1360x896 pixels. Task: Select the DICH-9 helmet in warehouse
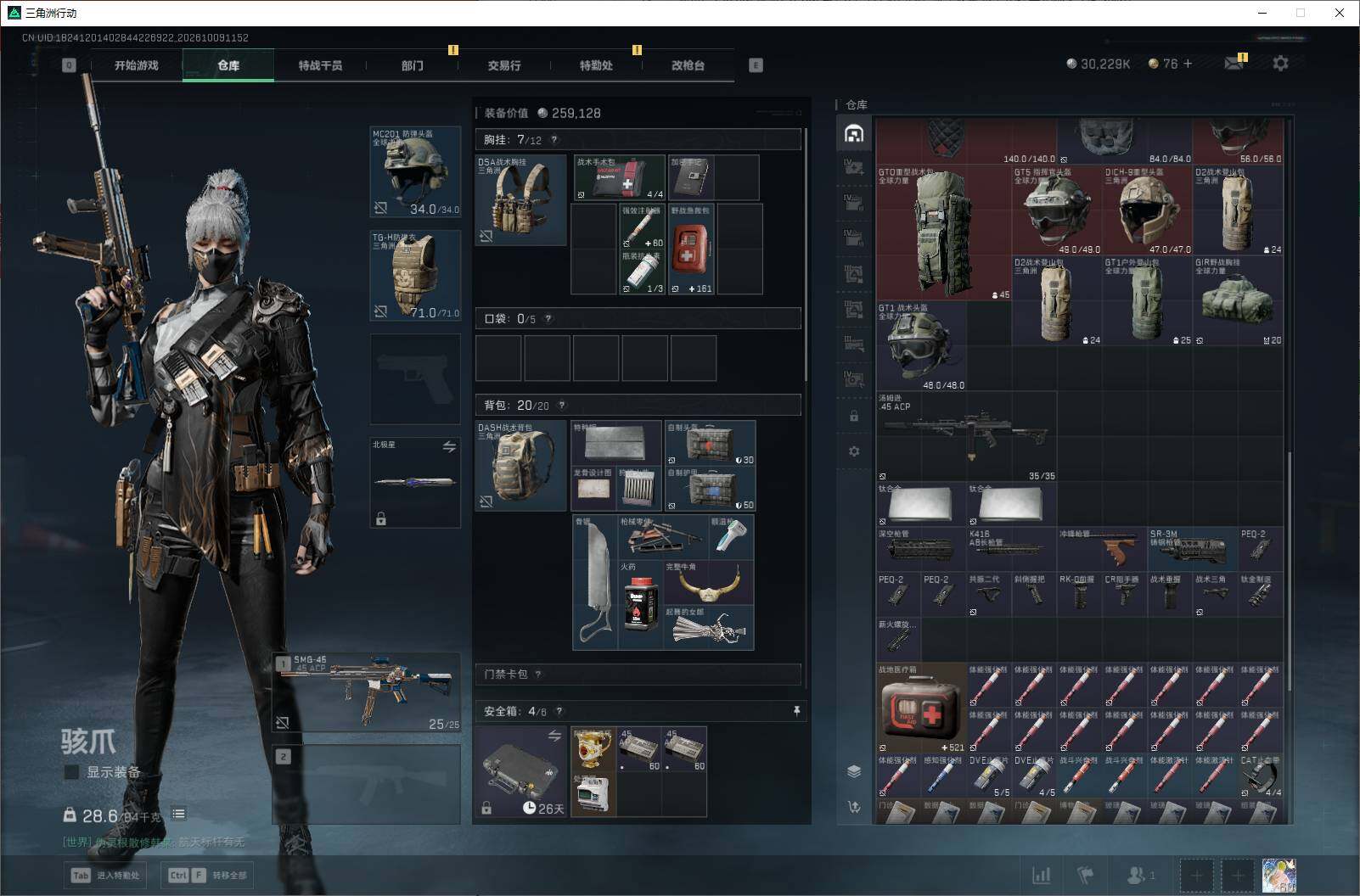pos(1148,210)
